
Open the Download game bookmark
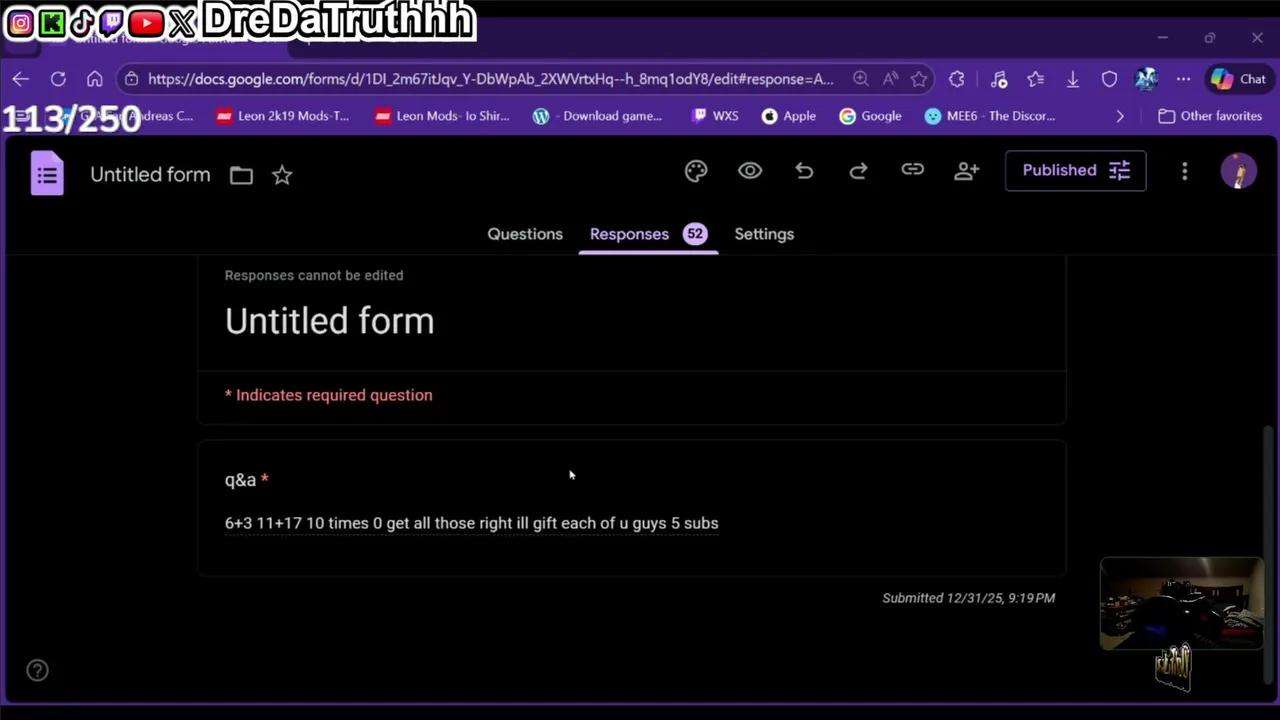tap(597, 116)
